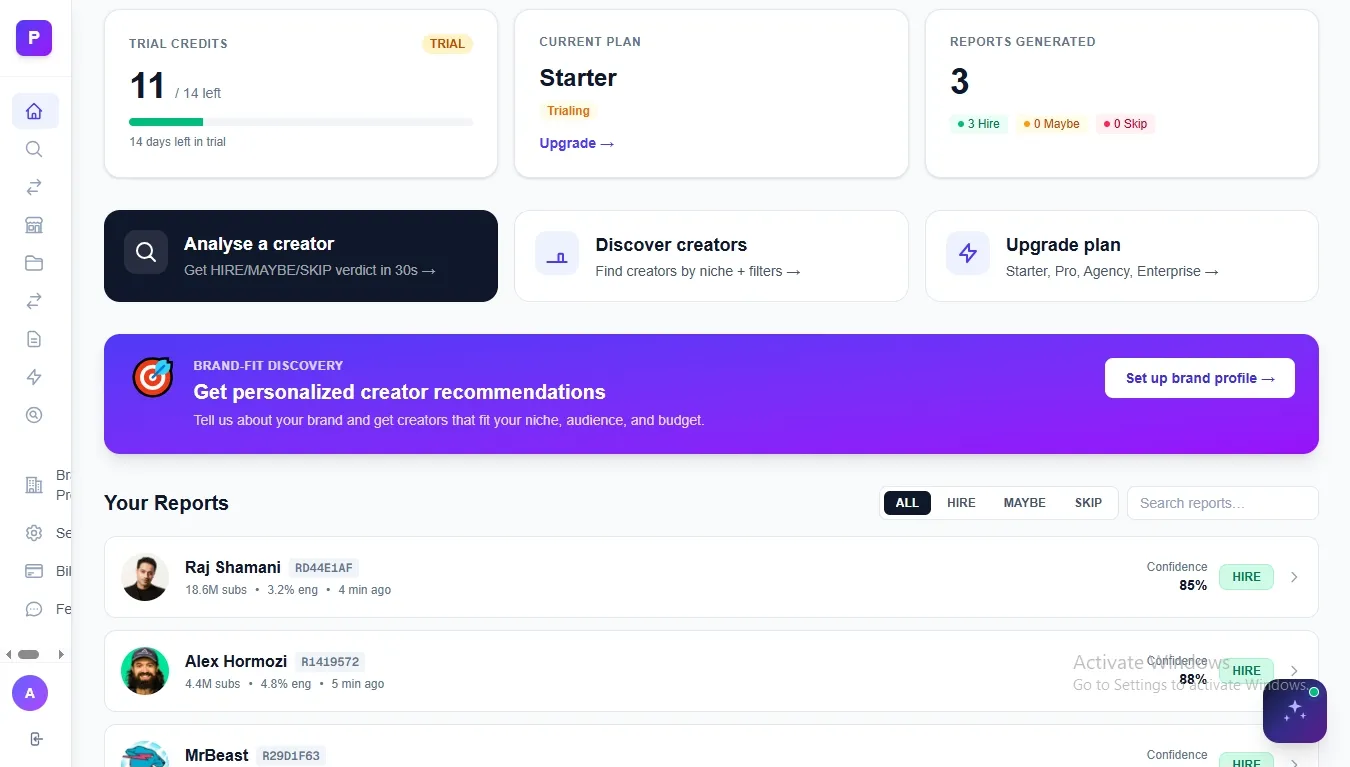Filter reports by SKIP tab
The width and height of the screenshot is (1350, 767).
pos(1088,503)
